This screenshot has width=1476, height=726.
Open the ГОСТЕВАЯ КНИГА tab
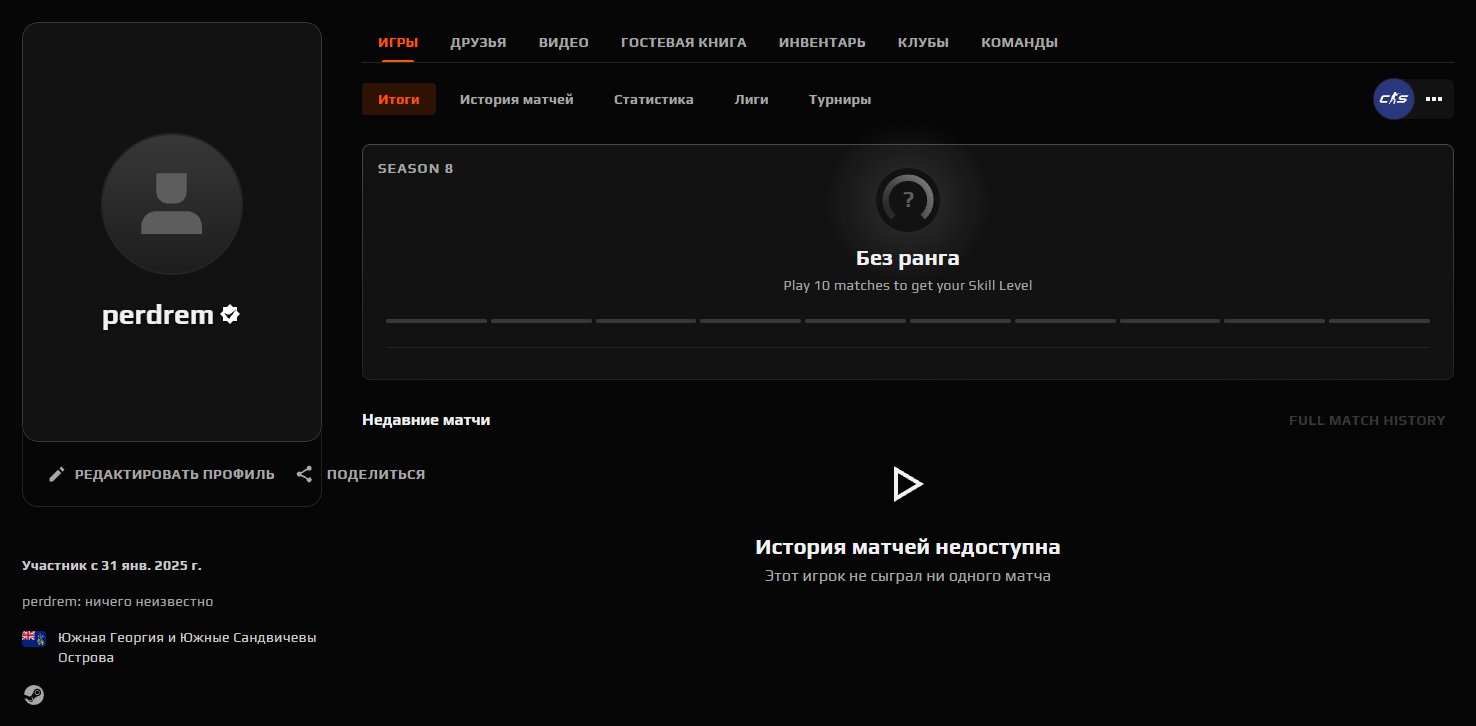point(684,43)
